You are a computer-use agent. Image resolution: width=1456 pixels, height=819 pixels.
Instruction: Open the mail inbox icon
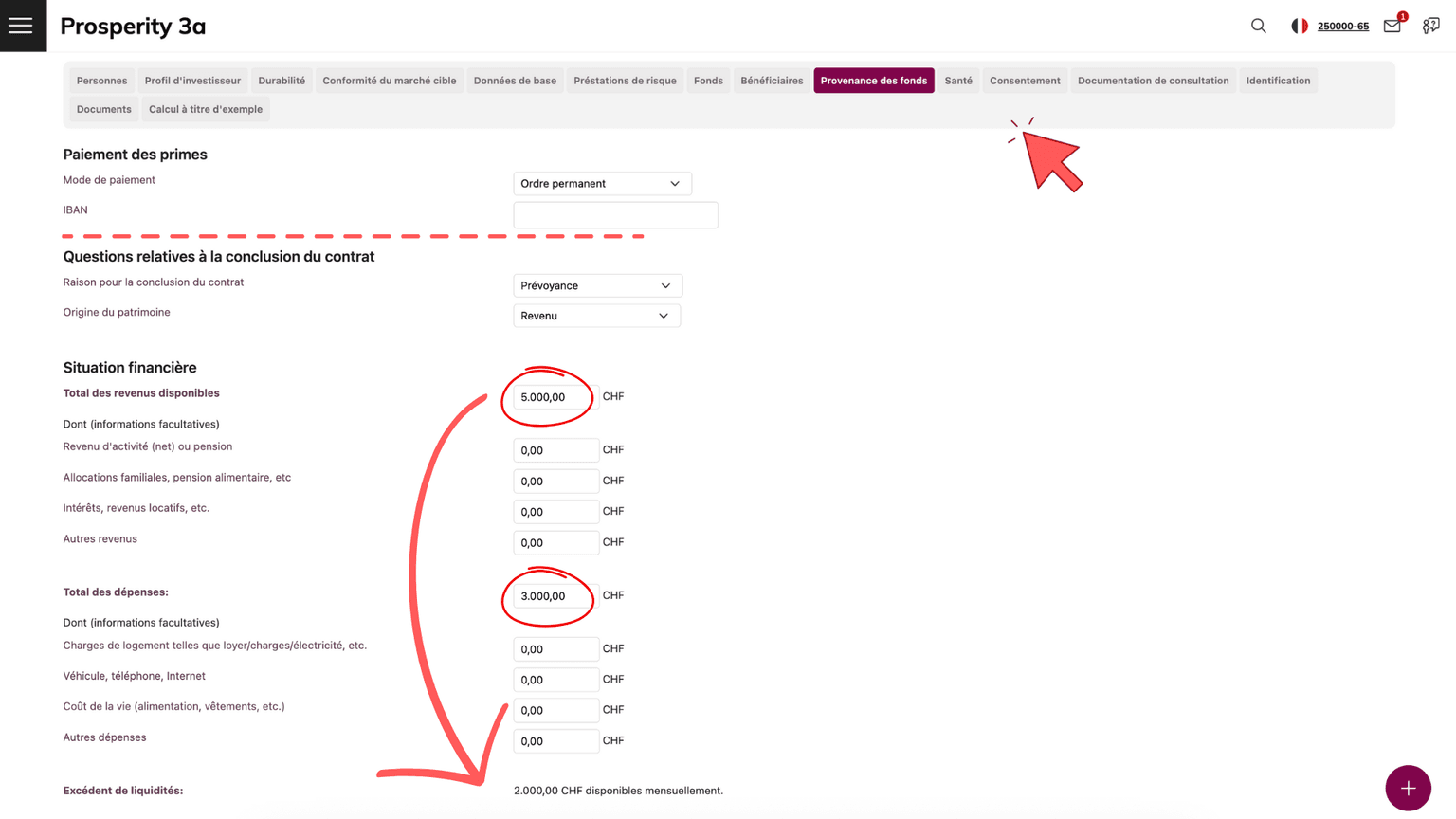(x=1392, y=26)
